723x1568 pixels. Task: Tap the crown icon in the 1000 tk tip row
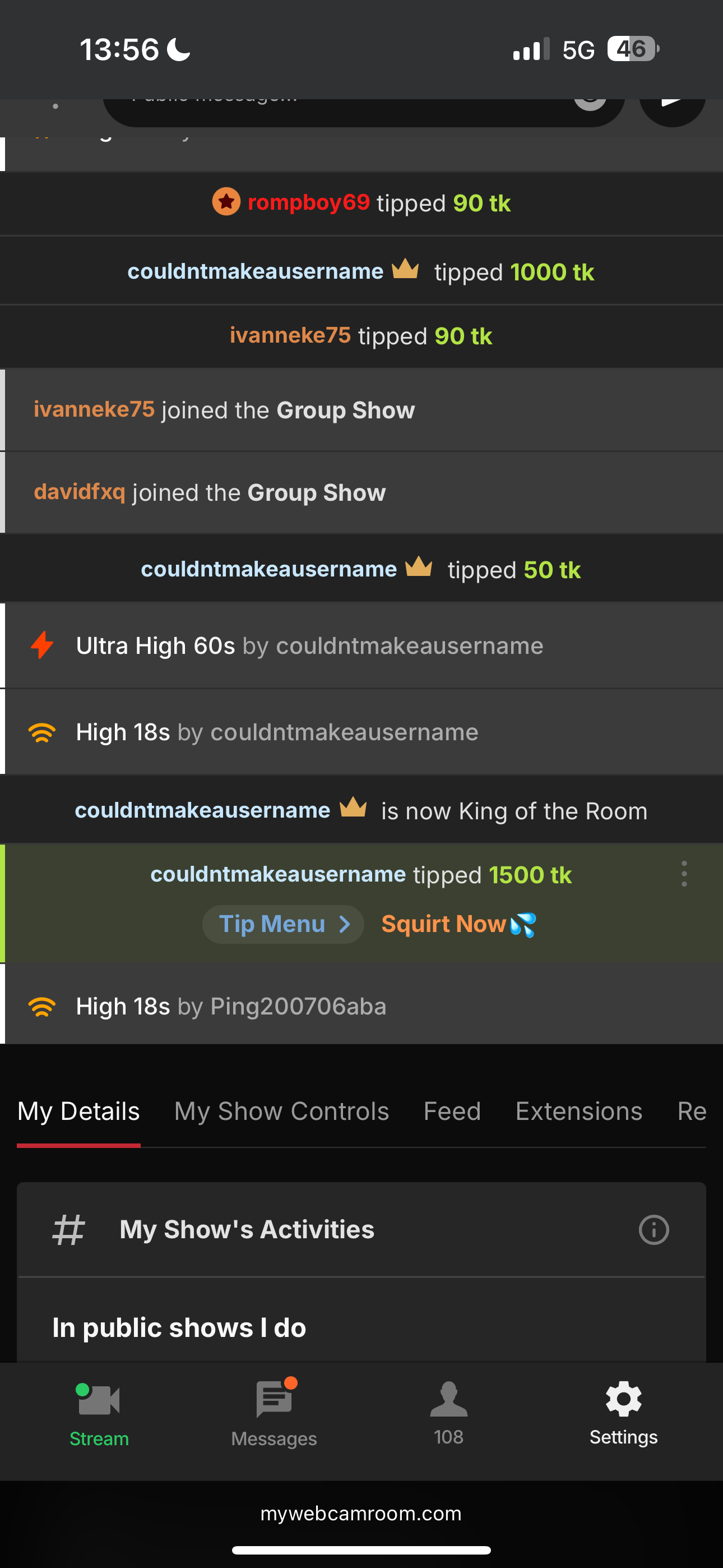coord(405,269)
